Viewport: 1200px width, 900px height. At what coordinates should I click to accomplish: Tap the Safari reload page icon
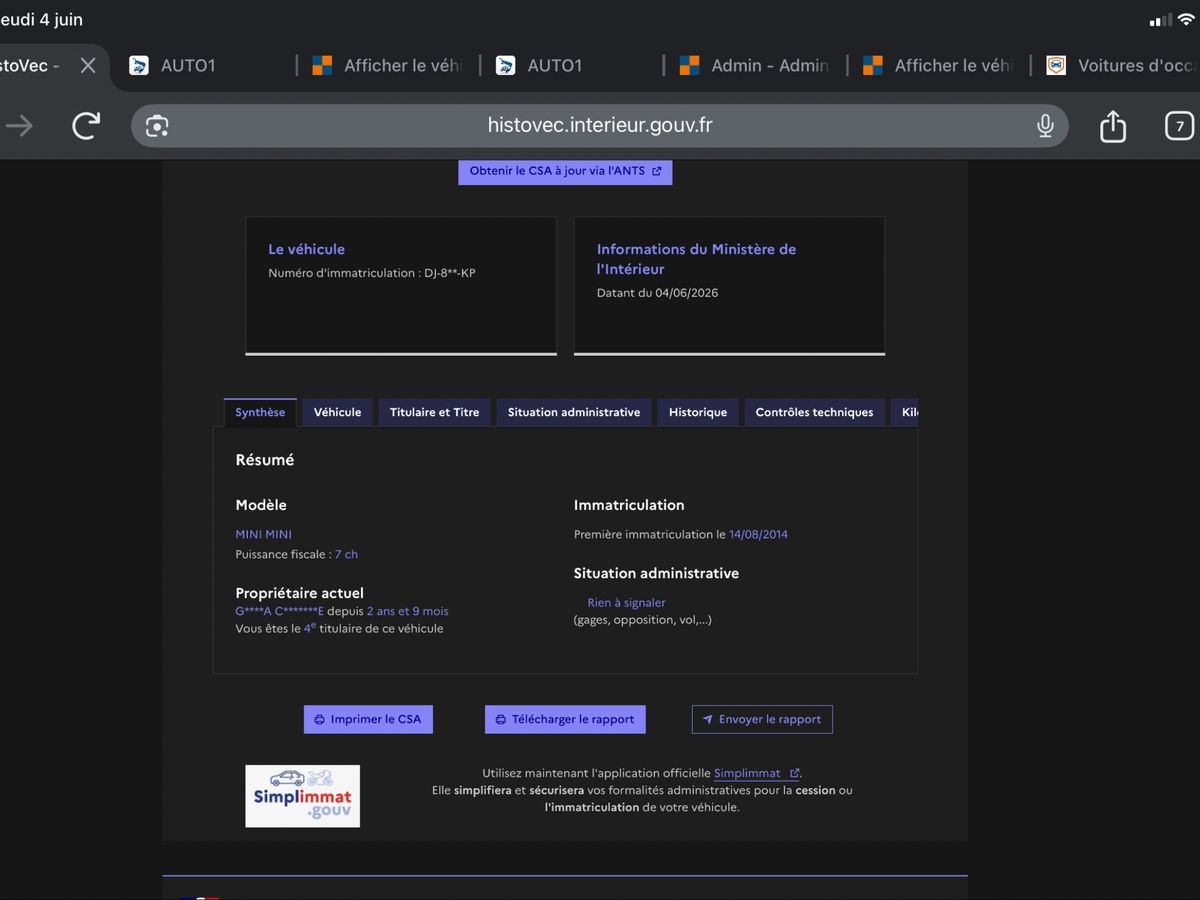pyautogui.click(x=86, y=126)
